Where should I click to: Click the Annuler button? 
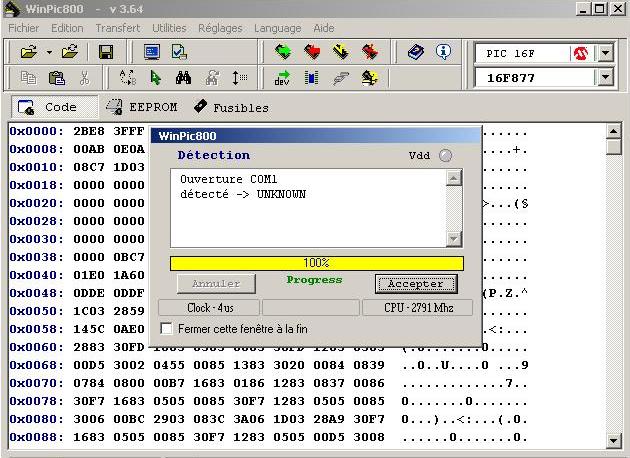coord(216,284)
